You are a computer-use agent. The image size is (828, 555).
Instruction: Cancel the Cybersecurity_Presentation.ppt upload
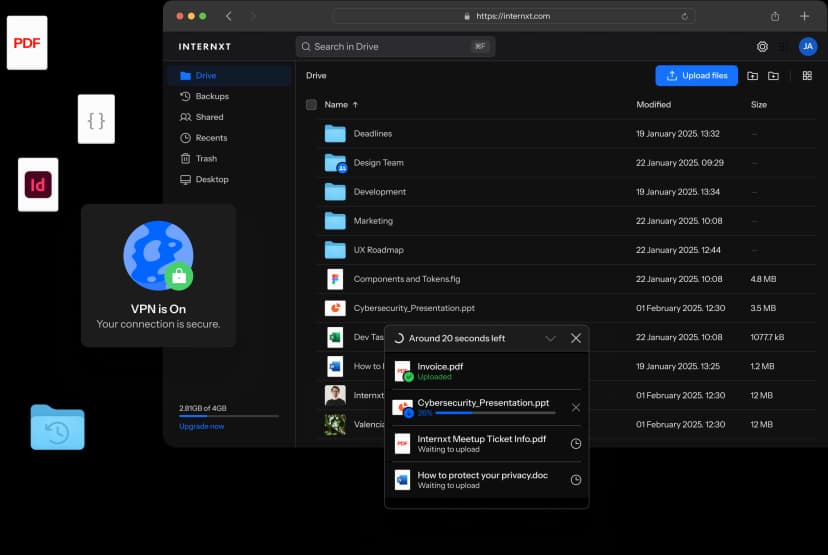576,408
